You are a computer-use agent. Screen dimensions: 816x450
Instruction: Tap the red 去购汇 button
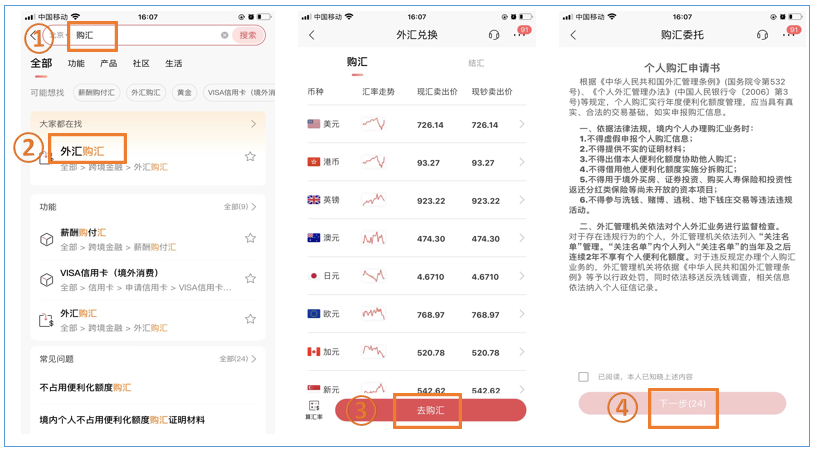click(x=430, y=410)
